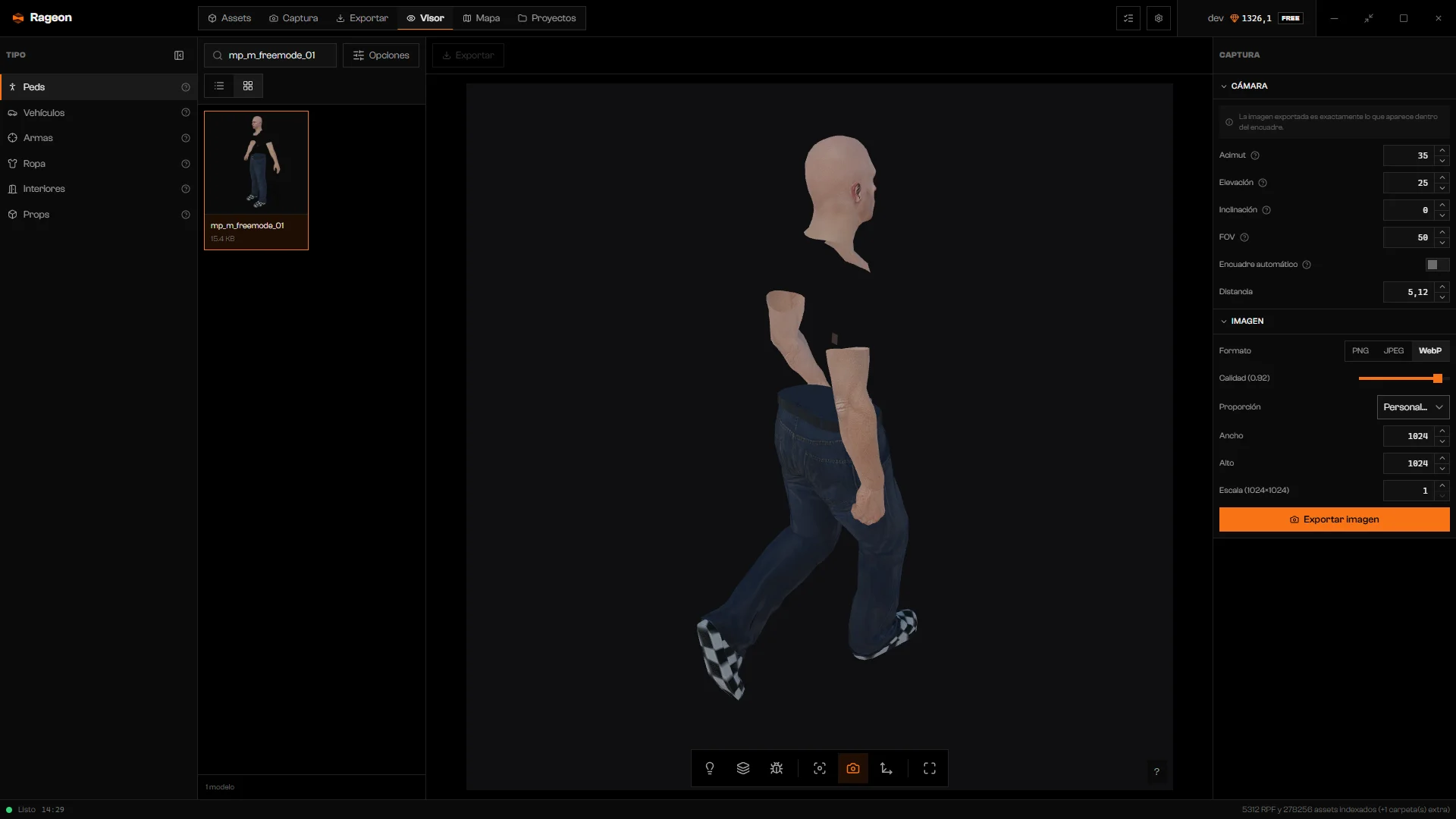Click the Elevación help icon
The width and height of the screenshot is (1456, 819).
pyautogui.click(x=1263, y=183)
